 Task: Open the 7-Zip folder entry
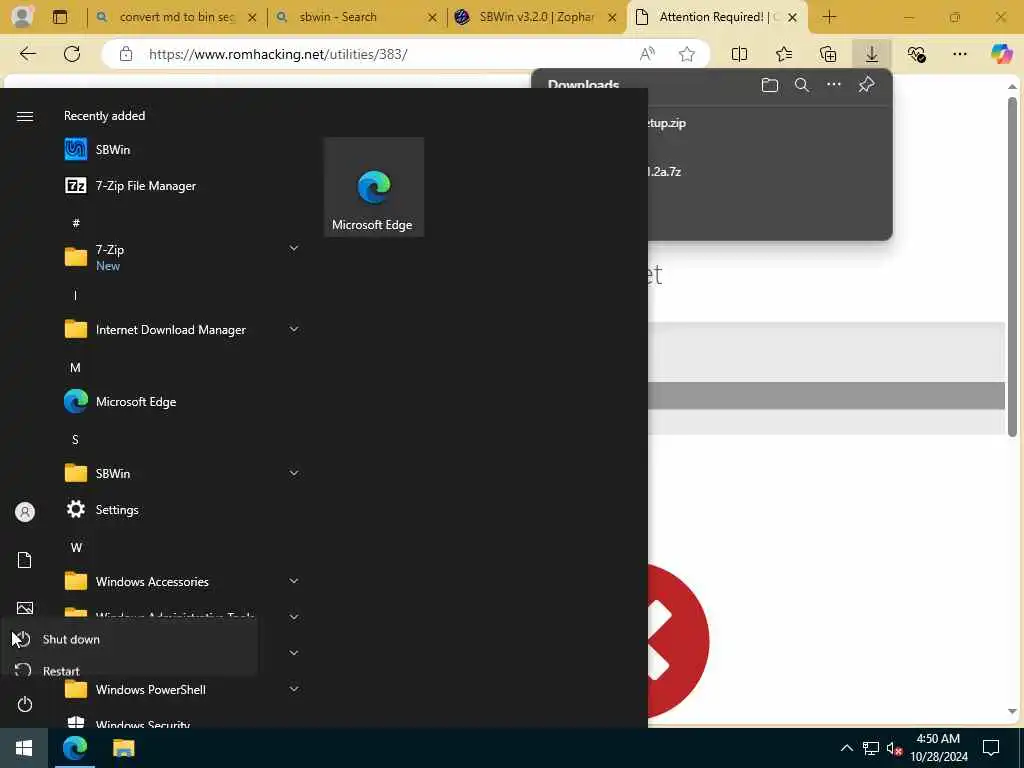[x=182, y=257]
